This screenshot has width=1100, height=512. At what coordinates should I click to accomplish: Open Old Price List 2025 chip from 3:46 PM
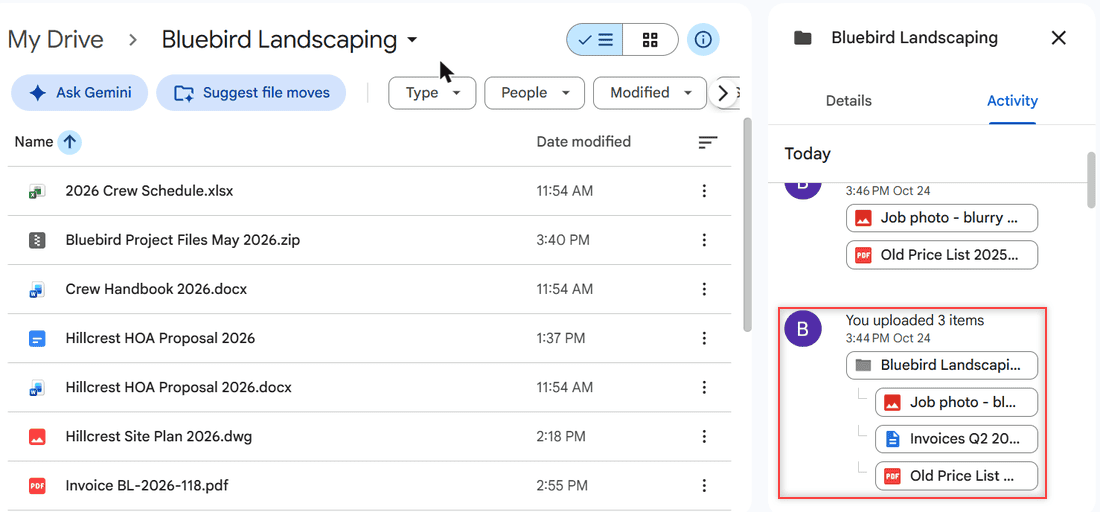tap(941, 255)
